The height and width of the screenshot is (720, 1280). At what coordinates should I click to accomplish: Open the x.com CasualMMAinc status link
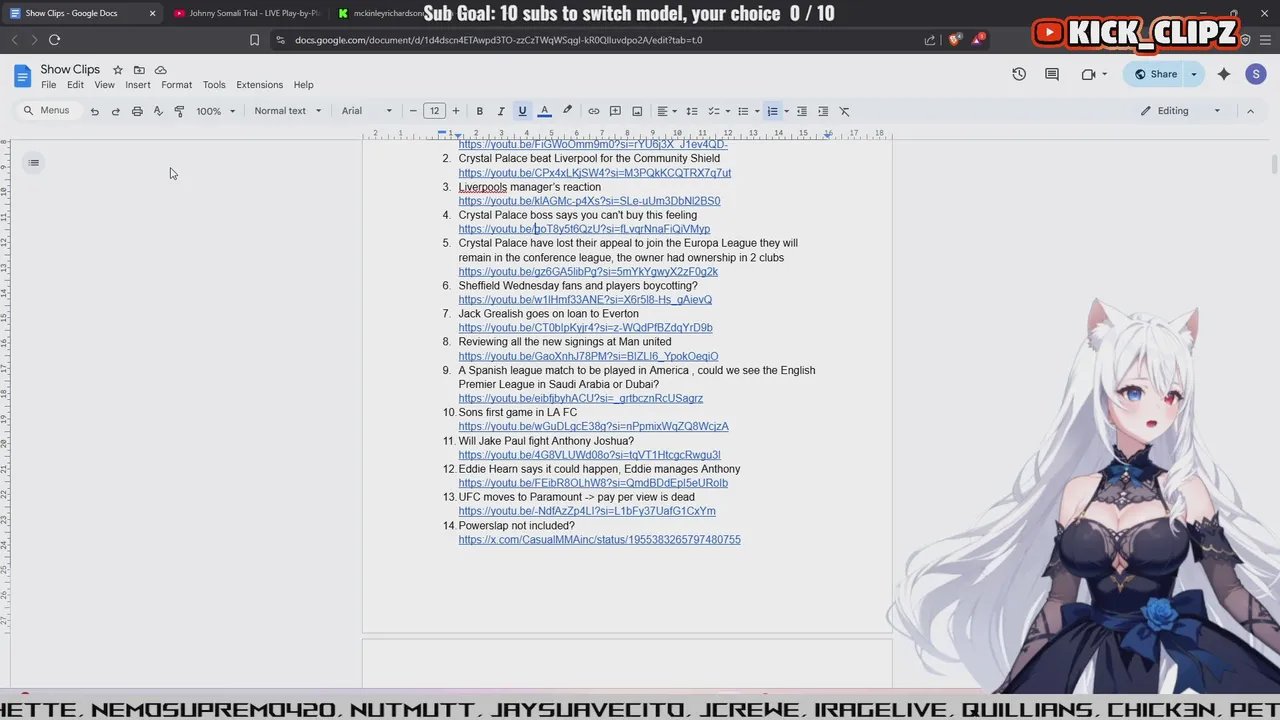pyautogui.click(x=599, y=540)
